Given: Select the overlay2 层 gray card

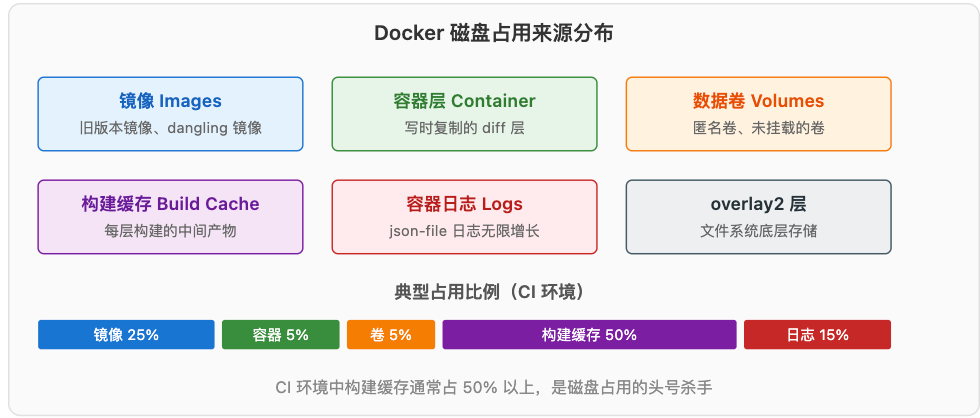Looking at the screenshot, I should tap(758, 217).
